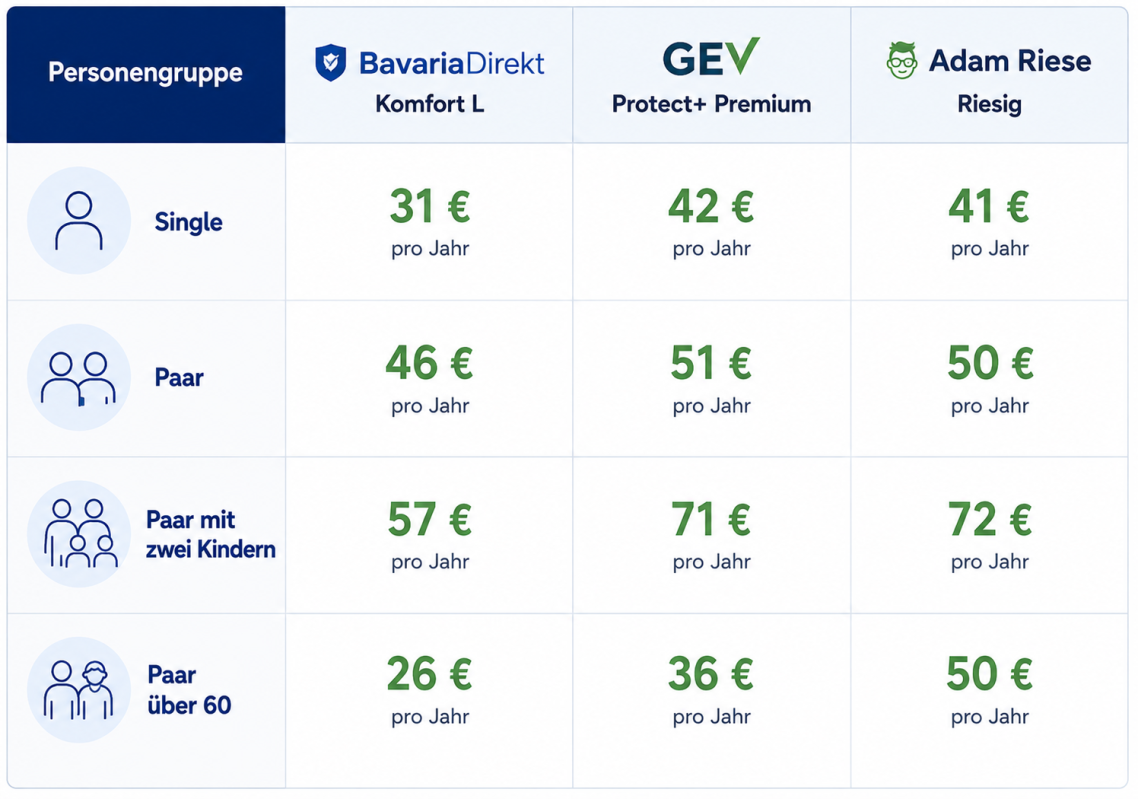
Task: Select the 26 € Paar über 60 price
Action: pos(430,674)
